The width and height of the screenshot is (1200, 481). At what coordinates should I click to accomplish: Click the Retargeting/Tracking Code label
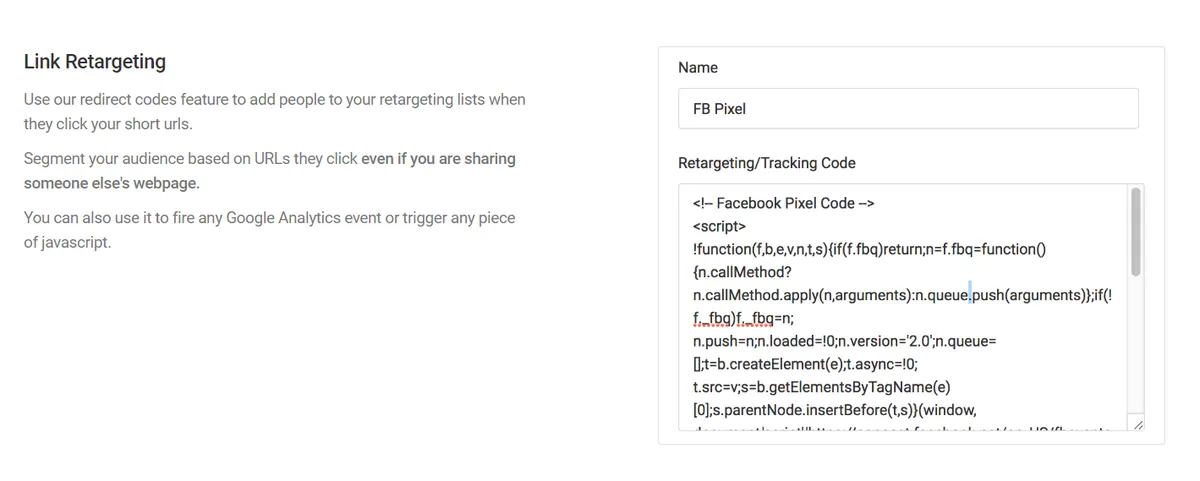(x=766, y=163)
